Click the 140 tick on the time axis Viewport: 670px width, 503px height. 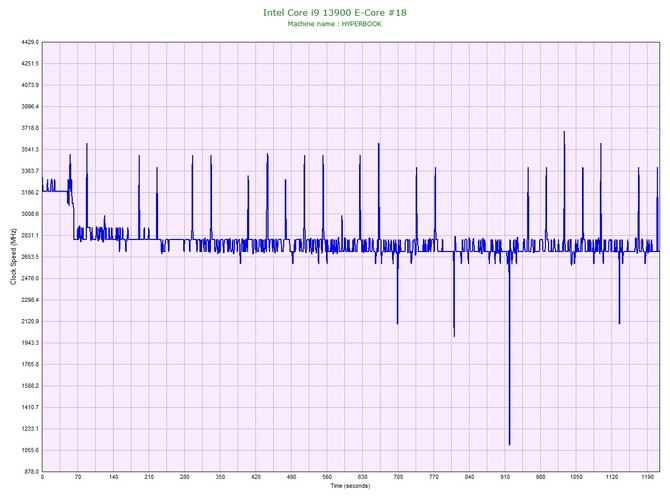coord(114,477)
